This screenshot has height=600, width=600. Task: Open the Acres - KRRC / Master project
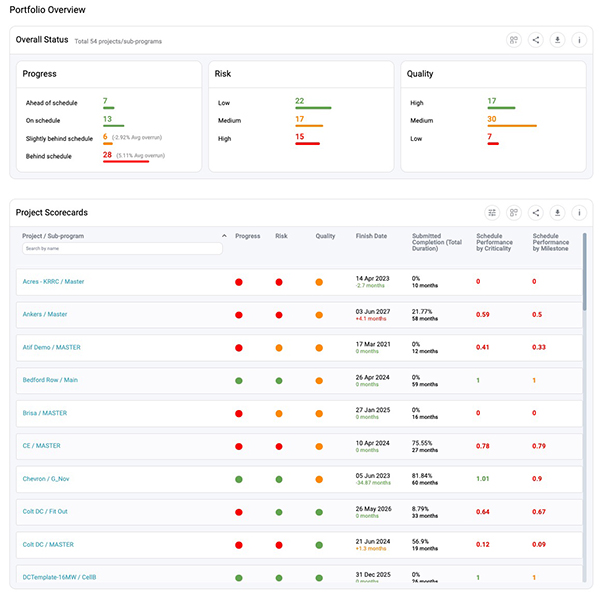point(53,282)
